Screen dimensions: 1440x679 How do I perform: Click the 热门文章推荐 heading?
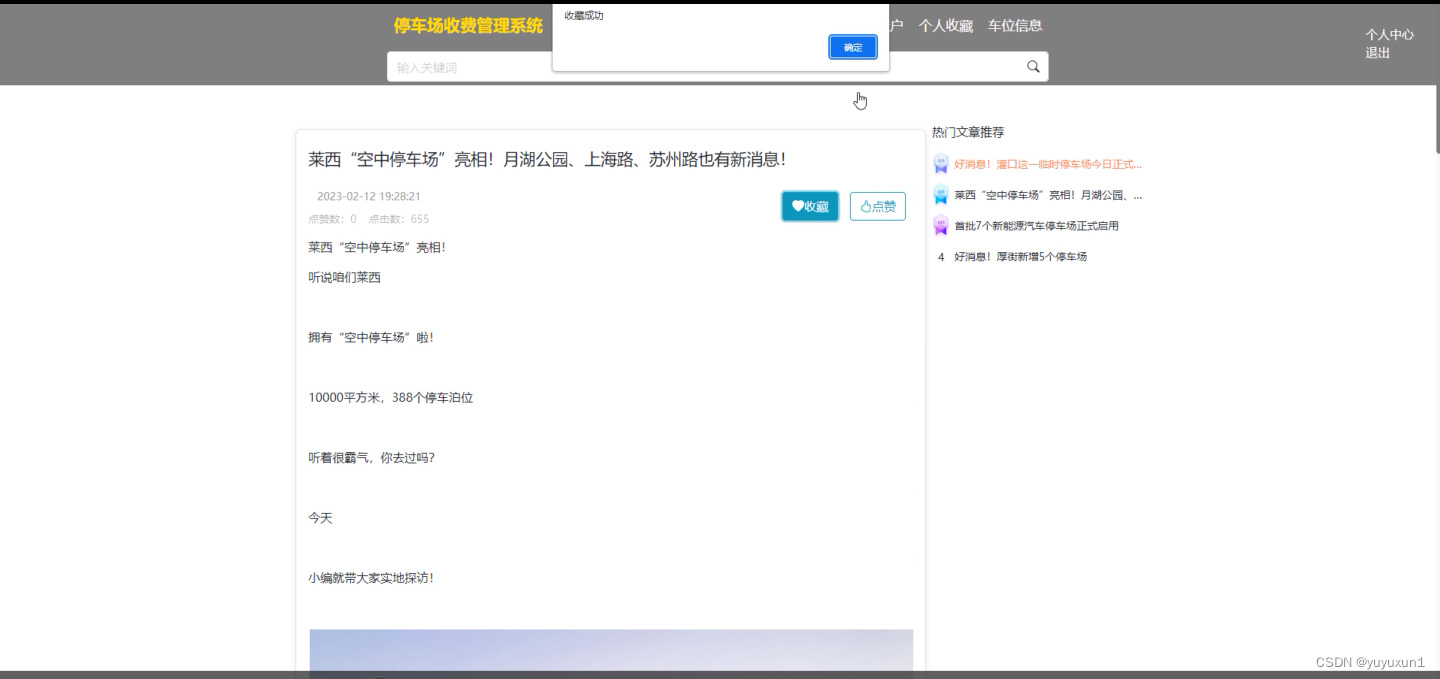tap(968, 132)
